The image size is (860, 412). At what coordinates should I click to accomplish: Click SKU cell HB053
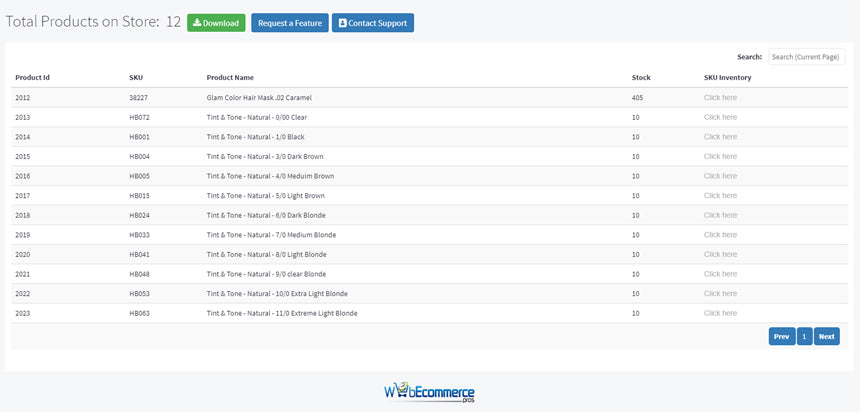139,294
